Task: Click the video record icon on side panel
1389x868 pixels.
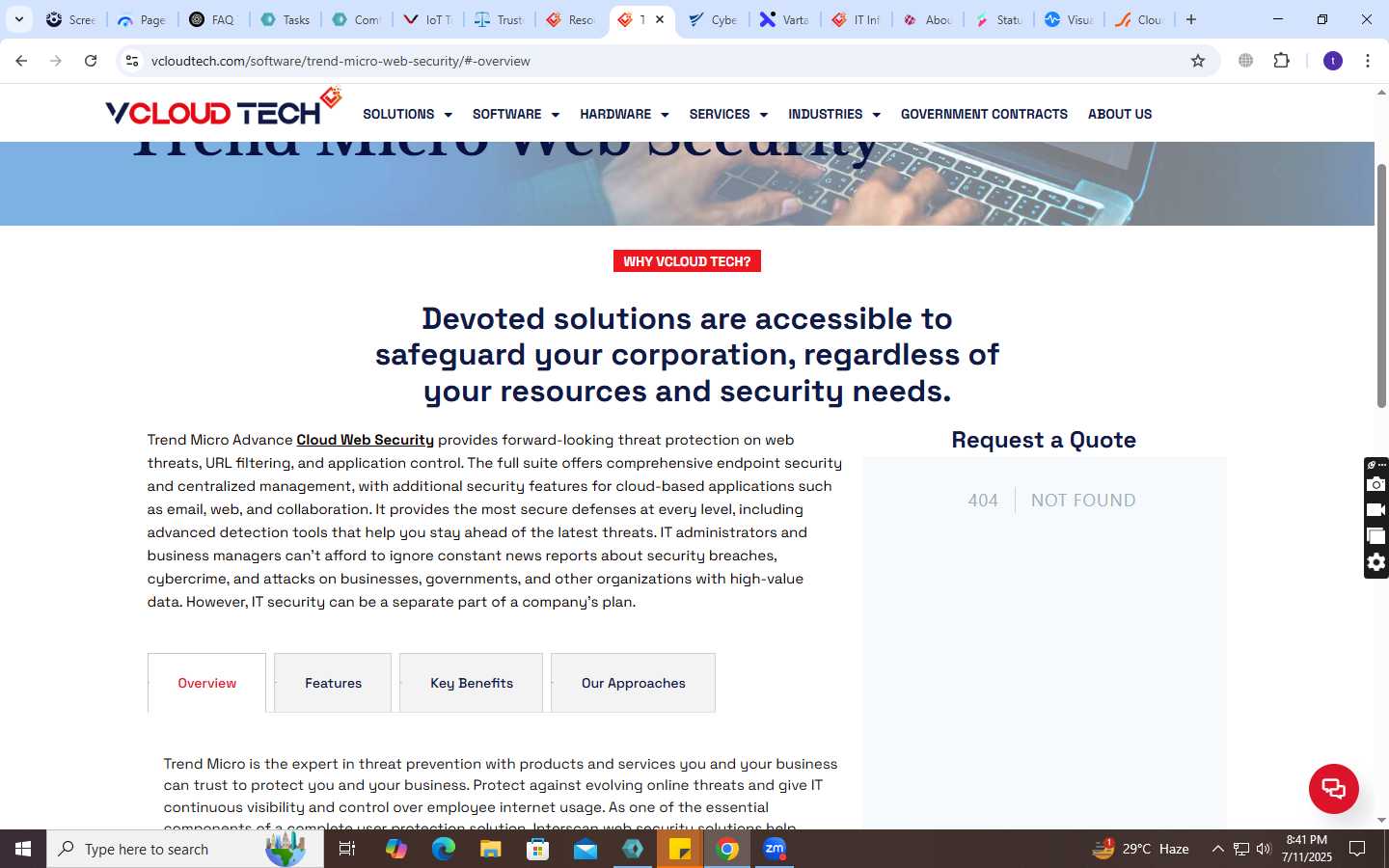Action: (1376, 510)
